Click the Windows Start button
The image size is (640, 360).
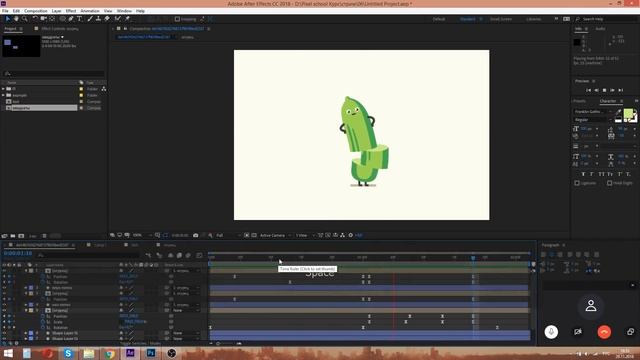point(8,353)
